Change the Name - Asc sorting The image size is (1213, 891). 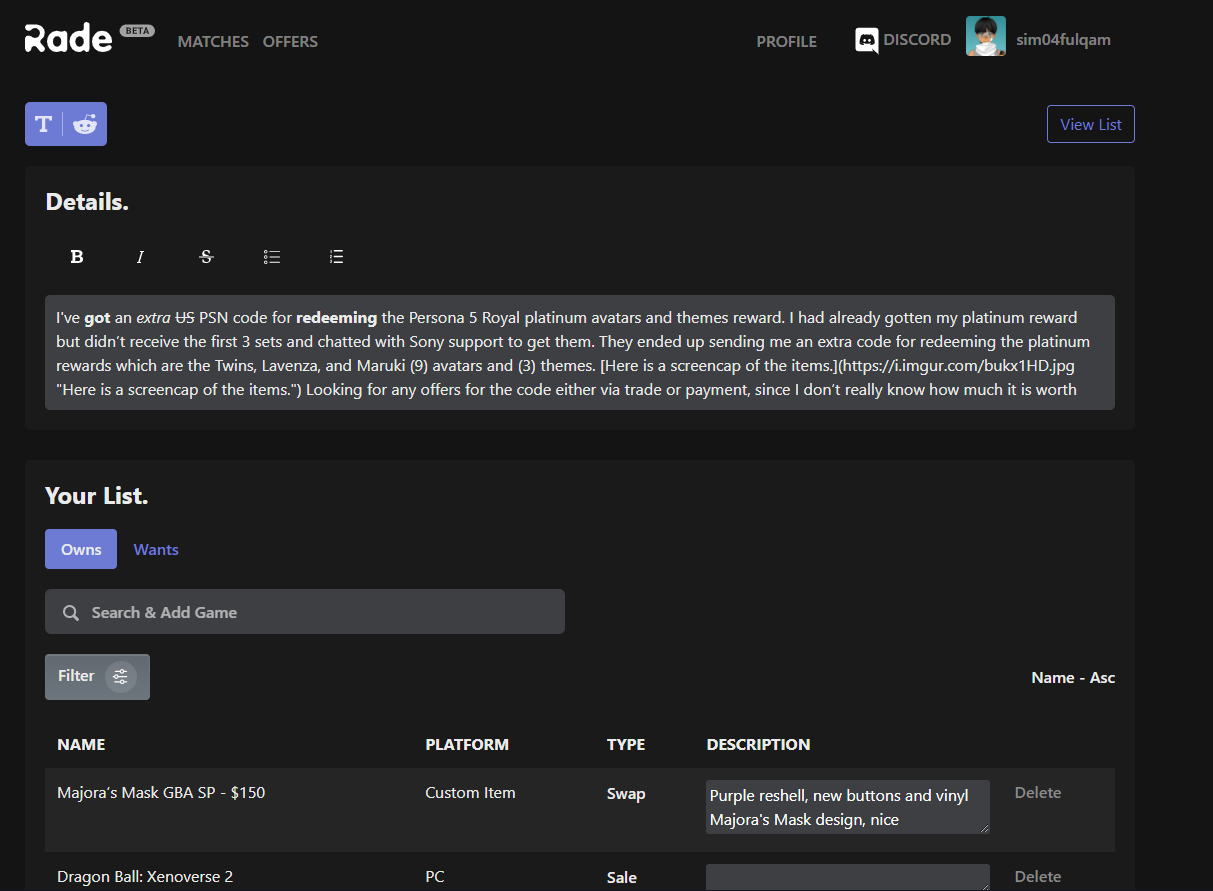(x=1073, y=677)
